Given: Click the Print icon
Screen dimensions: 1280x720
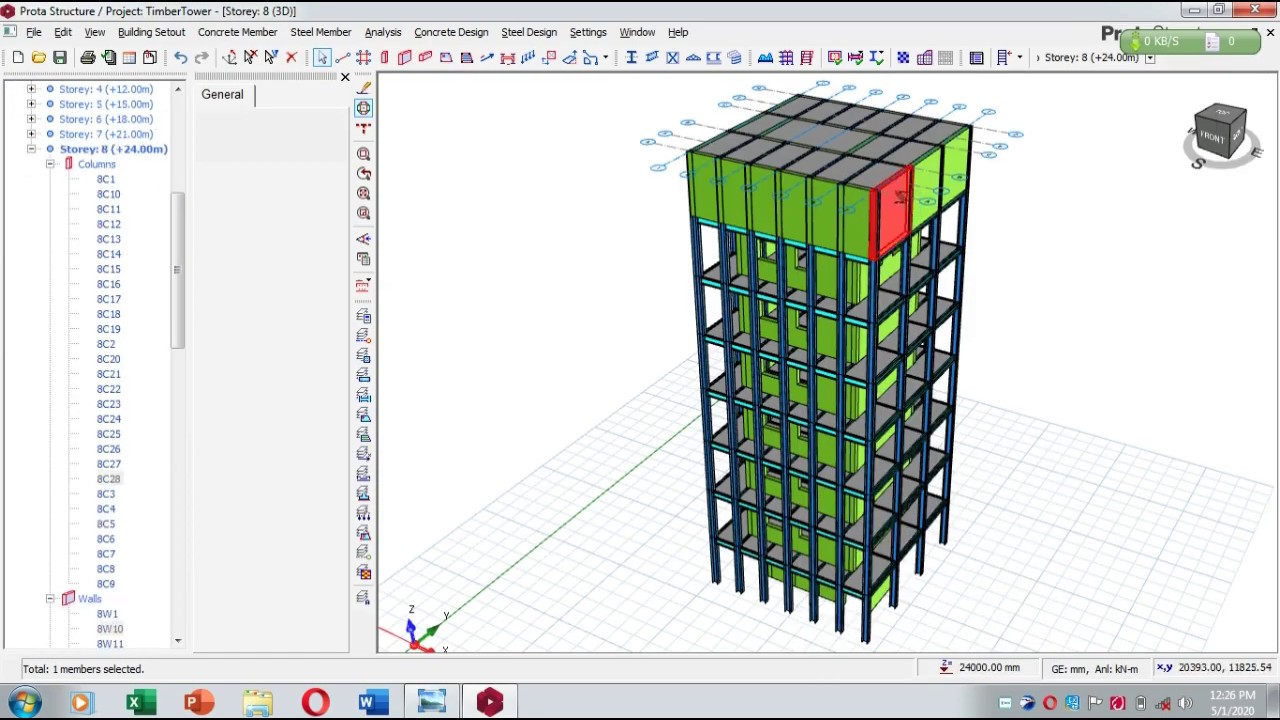Looking at the screenshot, I should [88, 58].
